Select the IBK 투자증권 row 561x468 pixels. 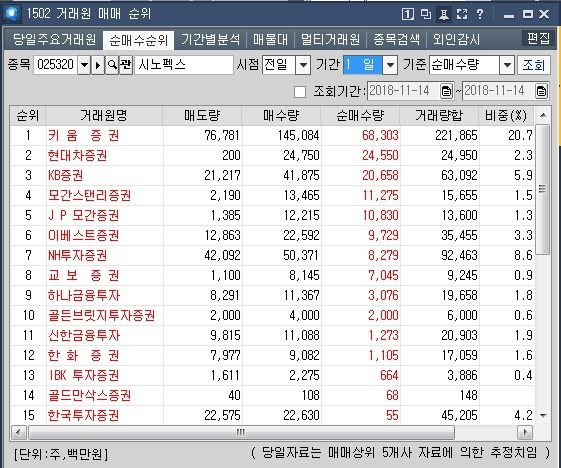pos(272,376)
